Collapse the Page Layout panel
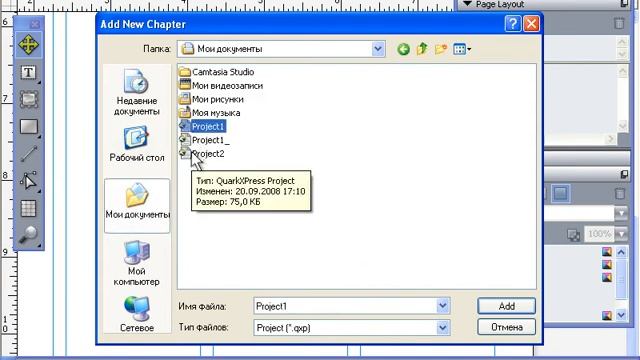Image resolution: width=640 pixels, height=360 pixels. tap(468, 4)
